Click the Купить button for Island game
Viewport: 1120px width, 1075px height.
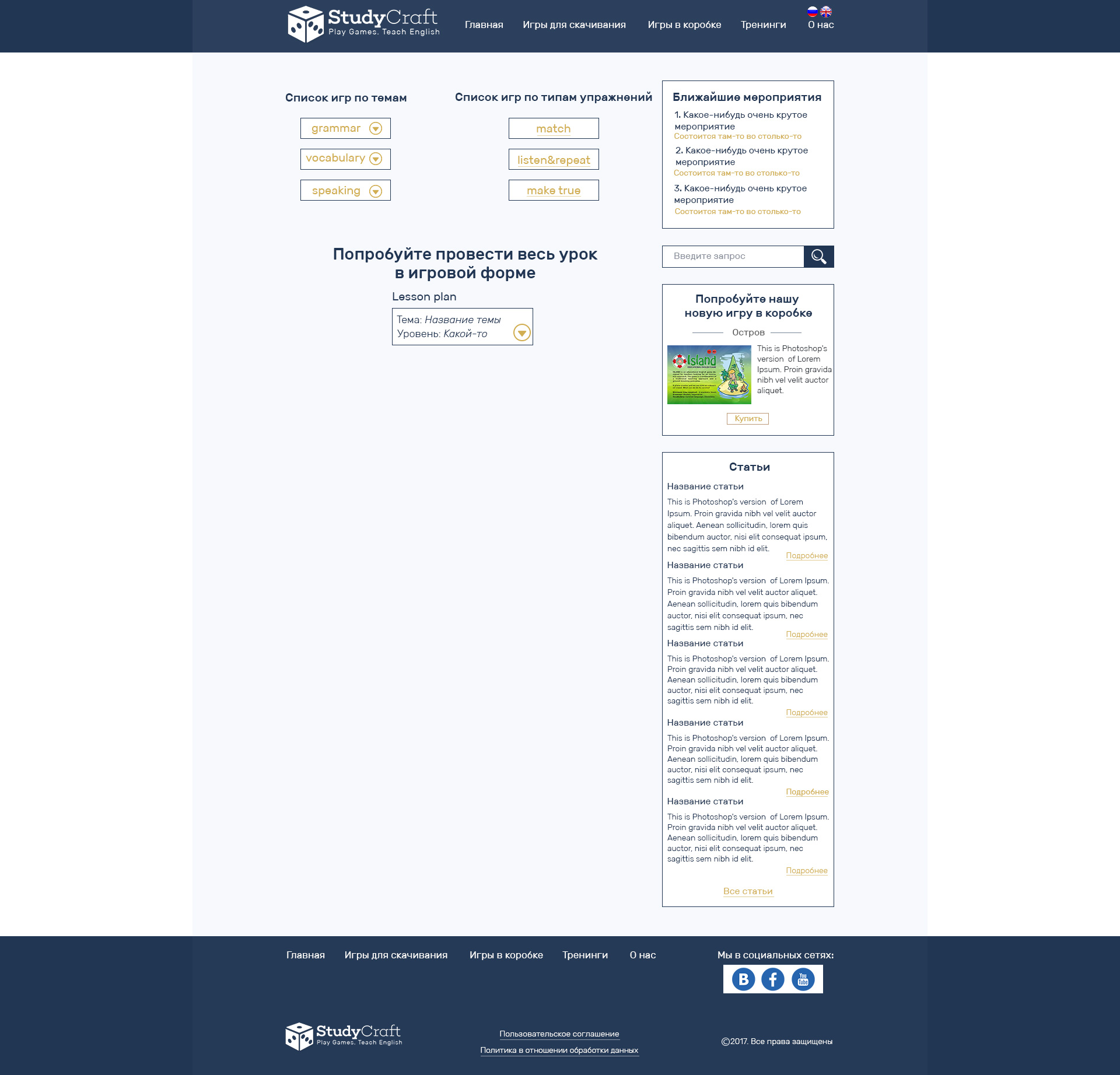pyautogui.click(x=748, y=419)
